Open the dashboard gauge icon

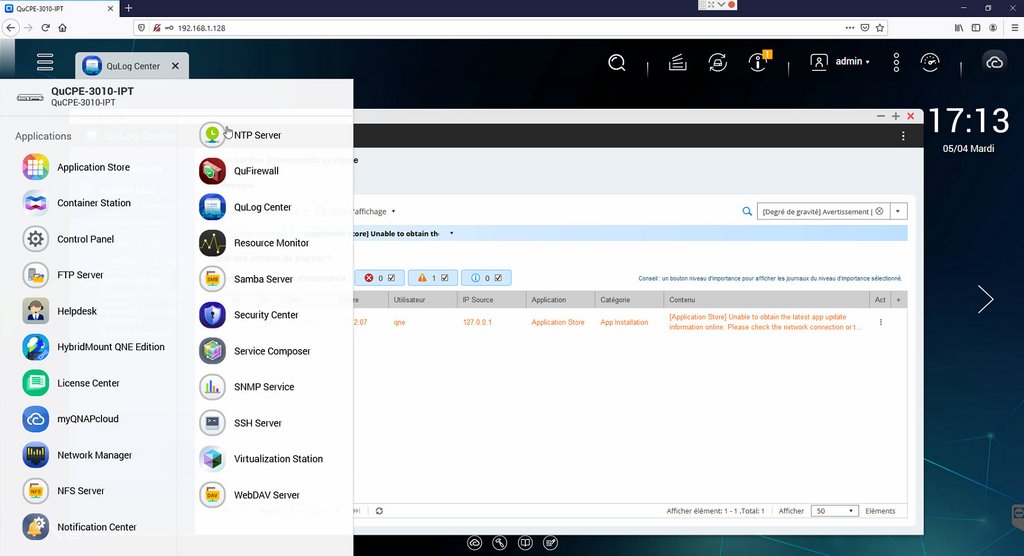[930, 62]
